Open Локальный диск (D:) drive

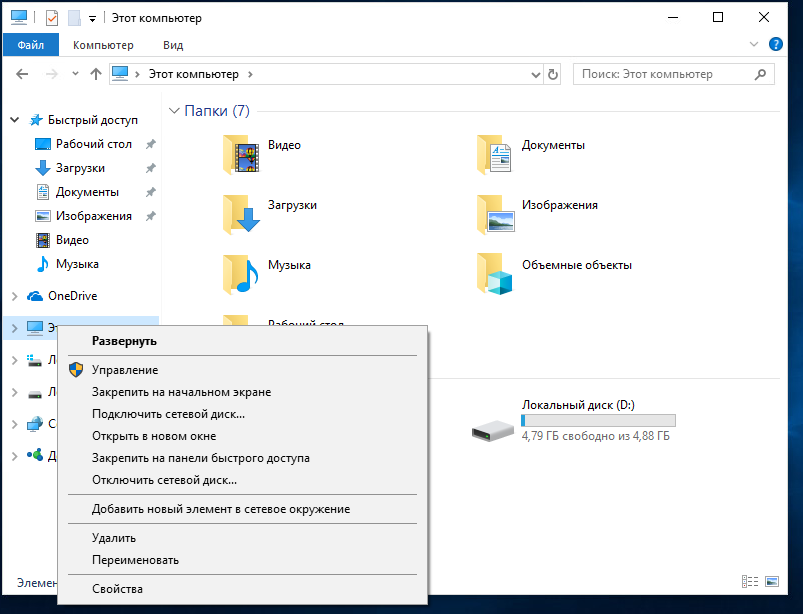click(x=494, y=428)
